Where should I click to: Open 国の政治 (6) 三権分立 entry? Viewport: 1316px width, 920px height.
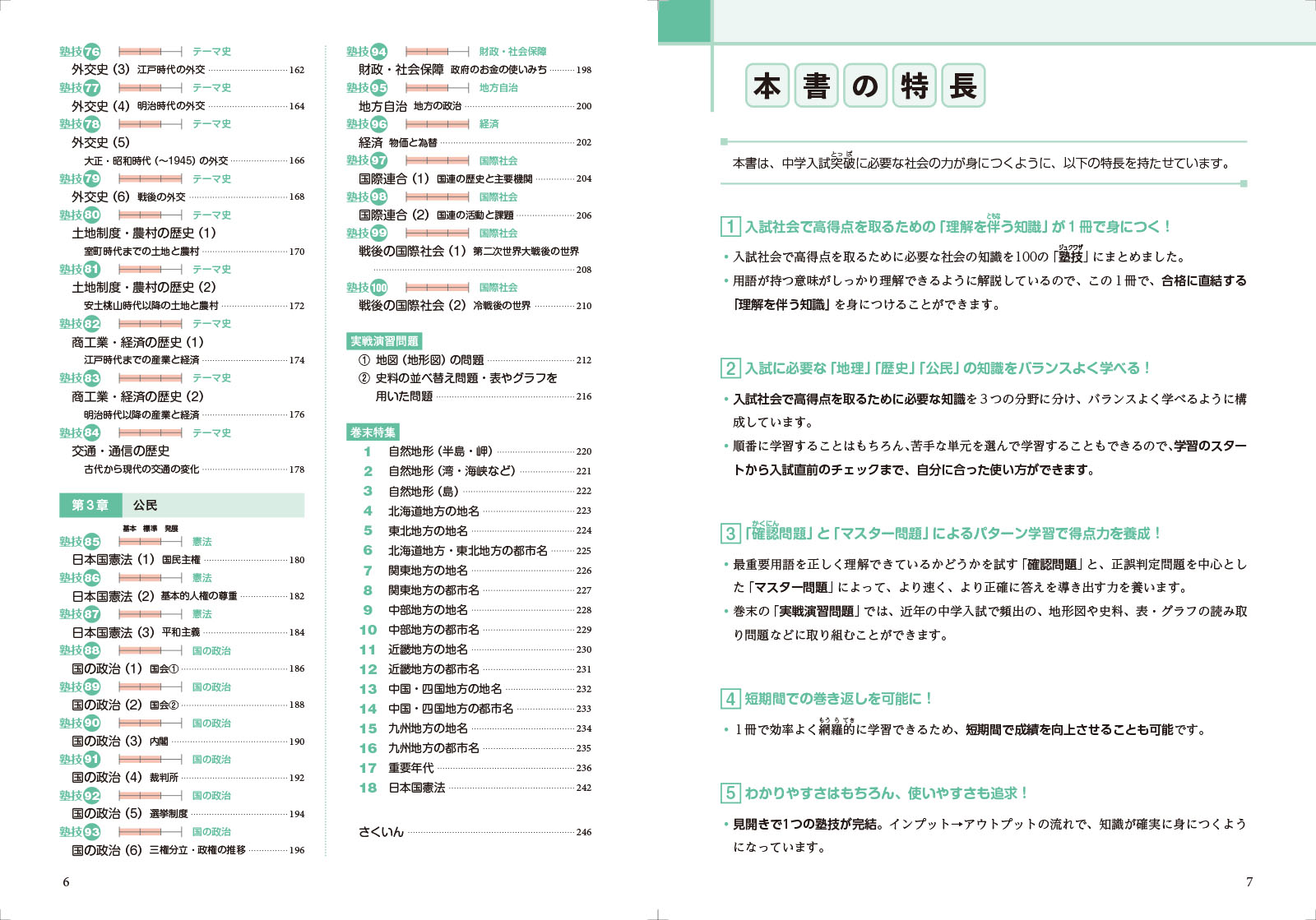click(x=188, y=849)
